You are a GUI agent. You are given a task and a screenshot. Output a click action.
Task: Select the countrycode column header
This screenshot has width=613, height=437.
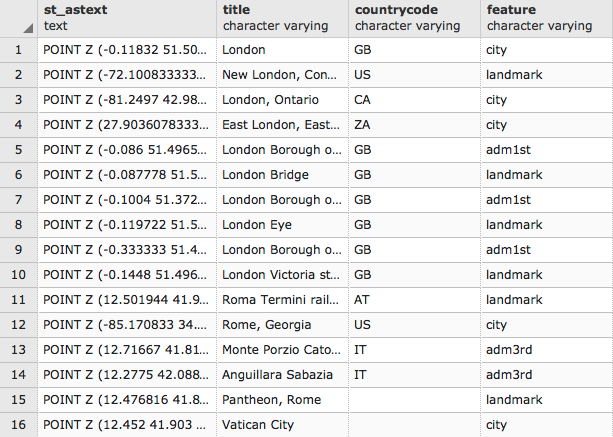413,17
